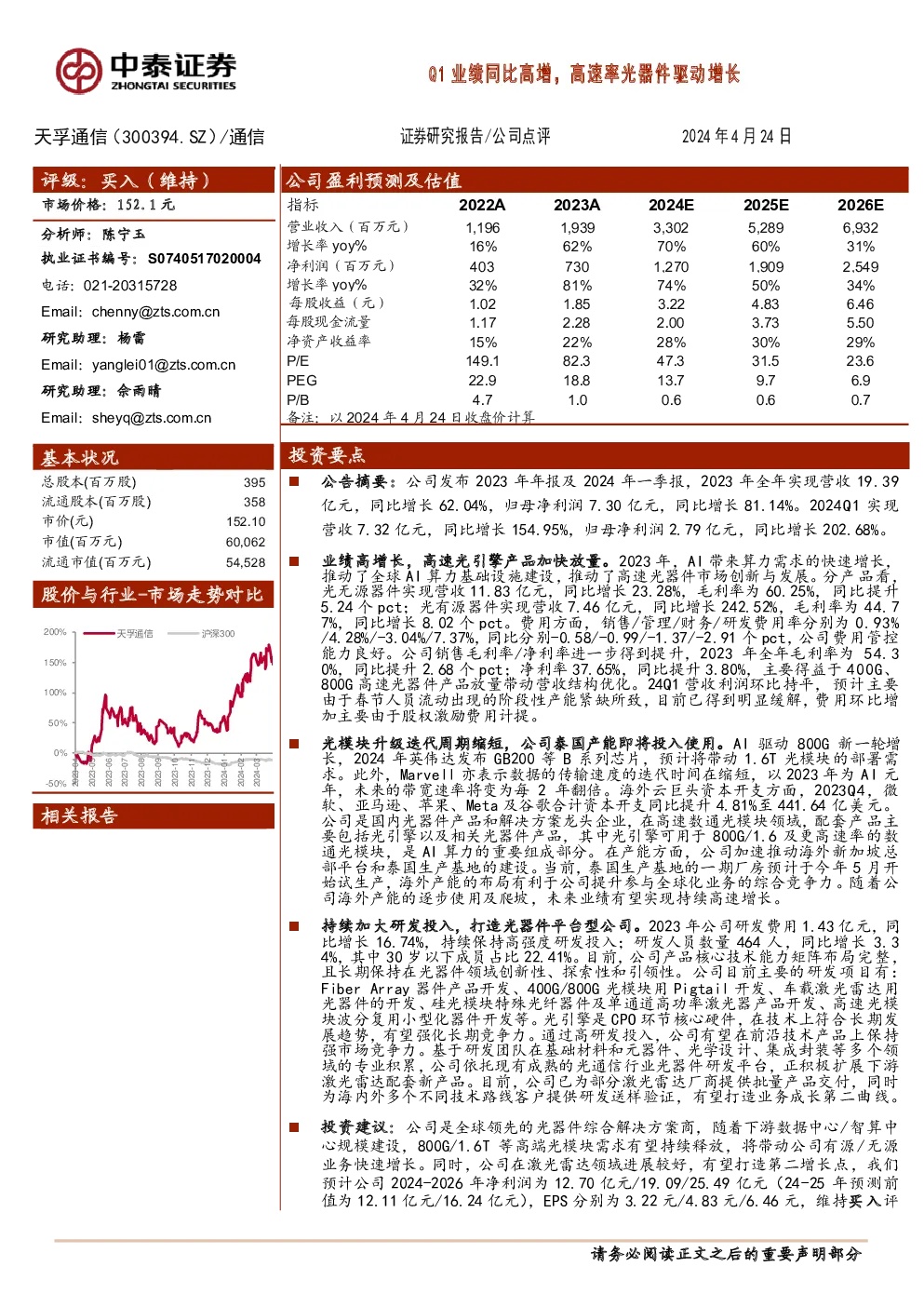The image size is (924, 1307).
Task: Click the table footnote about closing price
Action: click(411, 417)
